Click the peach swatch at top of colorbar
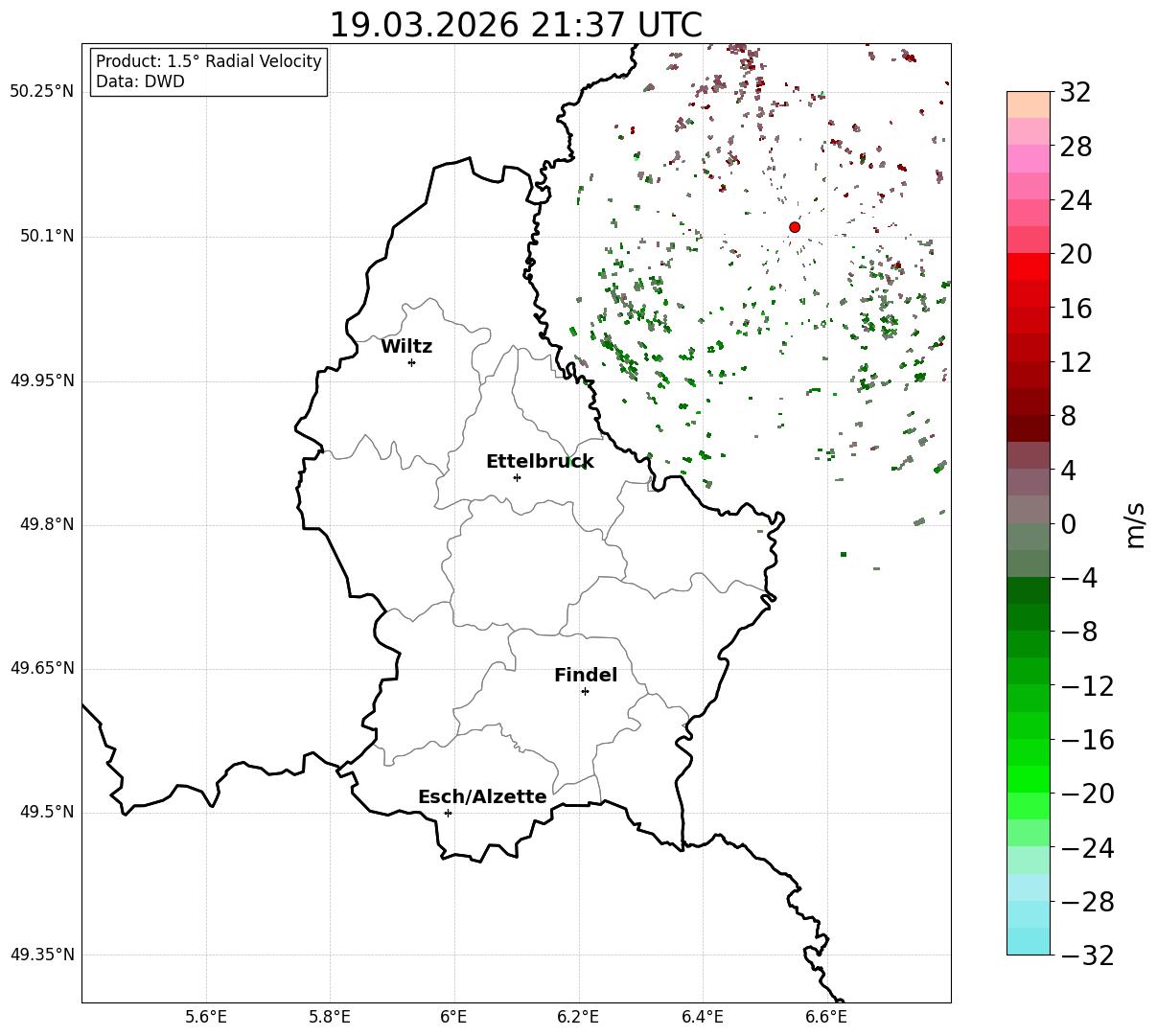Screen dimensions: 1157x1036 pyautogui.click(x=1029, y=105)
